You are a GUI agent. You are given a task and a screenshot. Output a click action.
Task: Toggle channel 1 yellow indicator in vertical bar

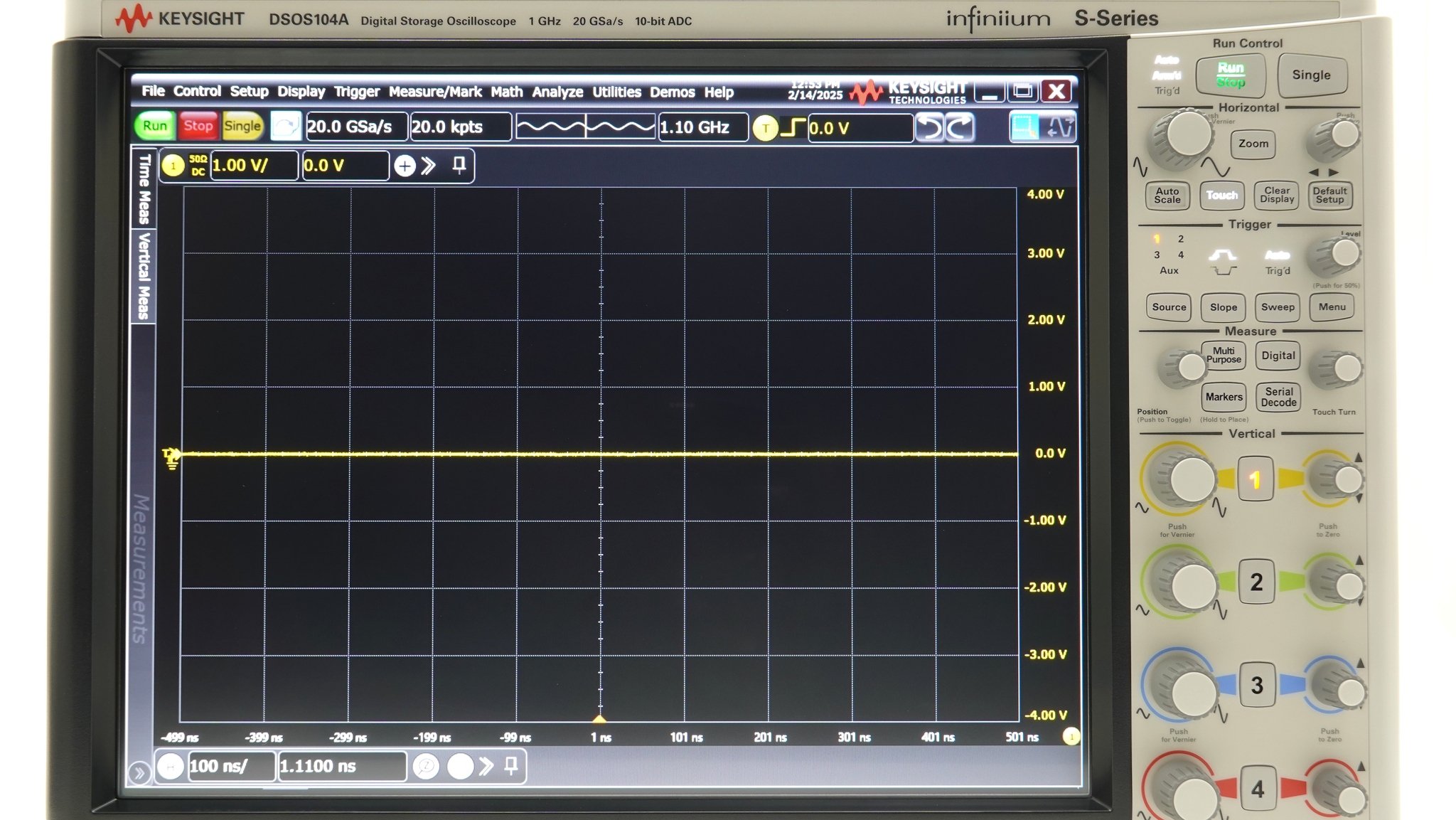click(173, 166)
